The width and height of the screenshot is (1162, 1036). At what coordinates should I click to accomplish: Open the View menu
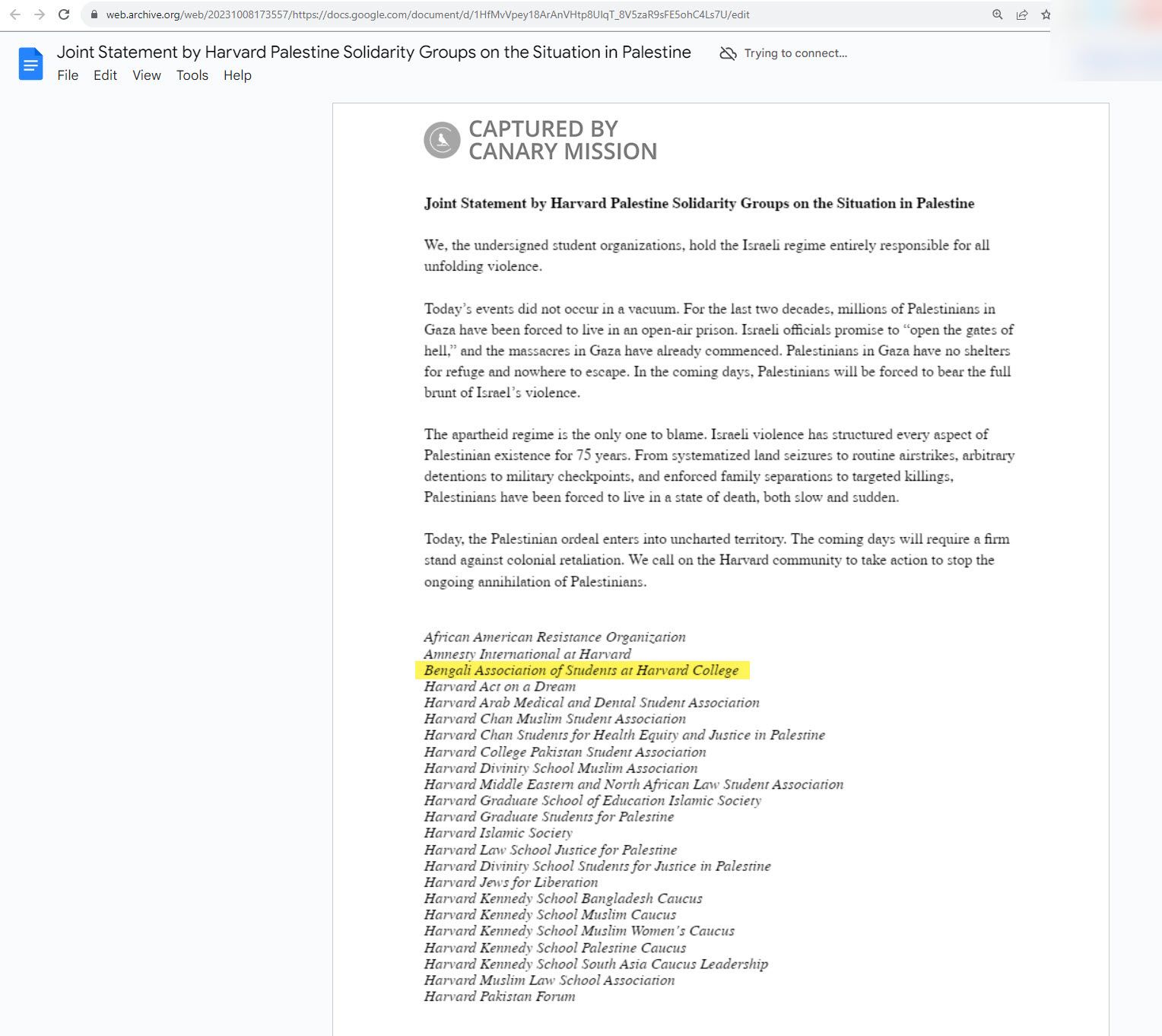pyautogui.click(x=147, y=75)
